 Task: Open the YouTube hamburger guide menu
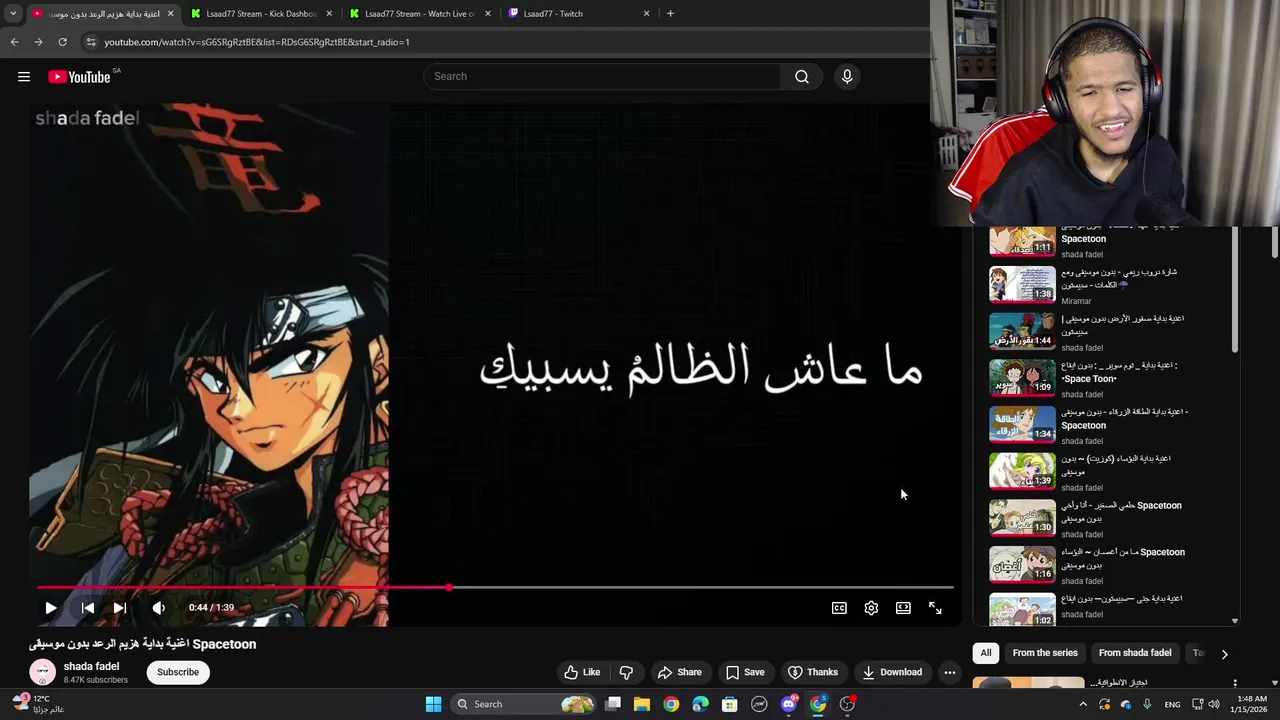24,77
